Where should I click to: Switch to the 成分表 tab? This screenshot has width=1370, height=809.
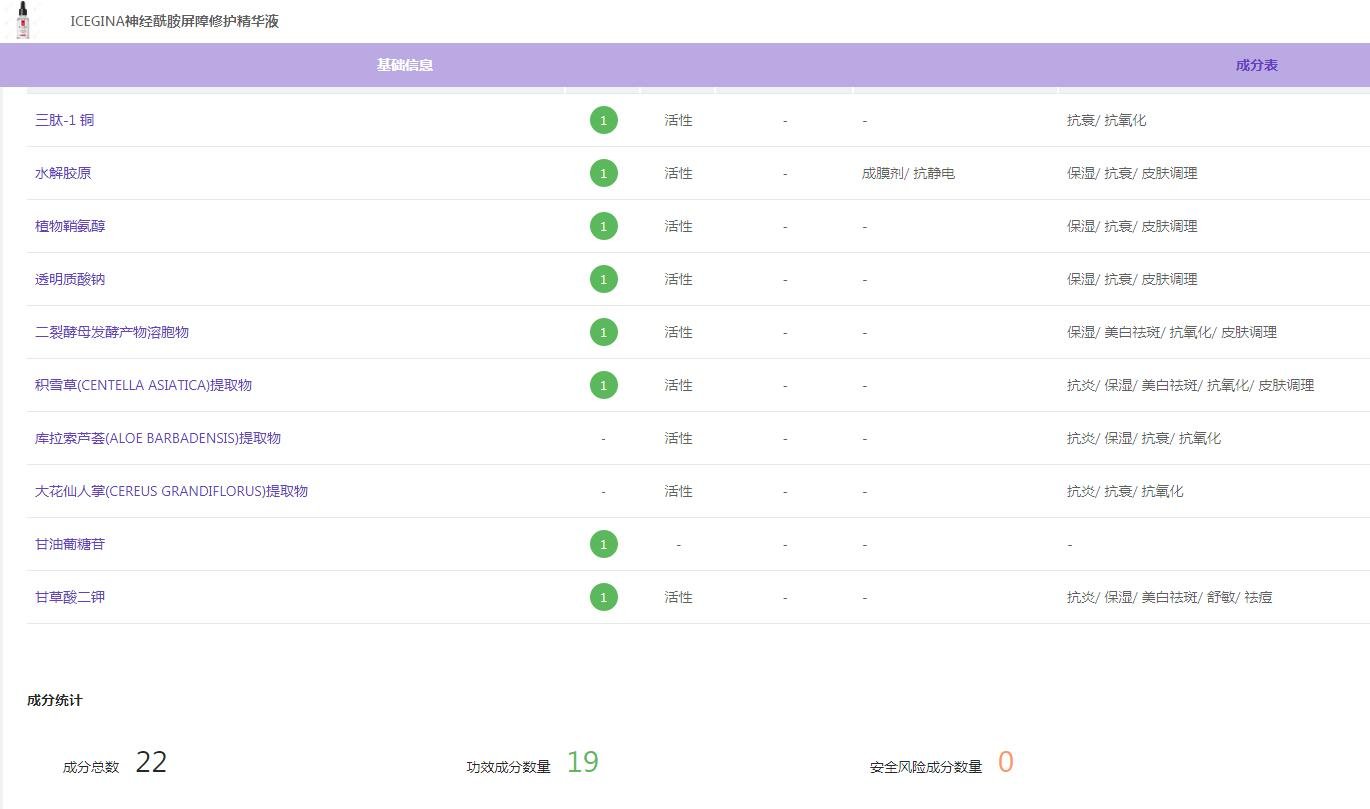pyautogui.click(x=1256, y=65)
